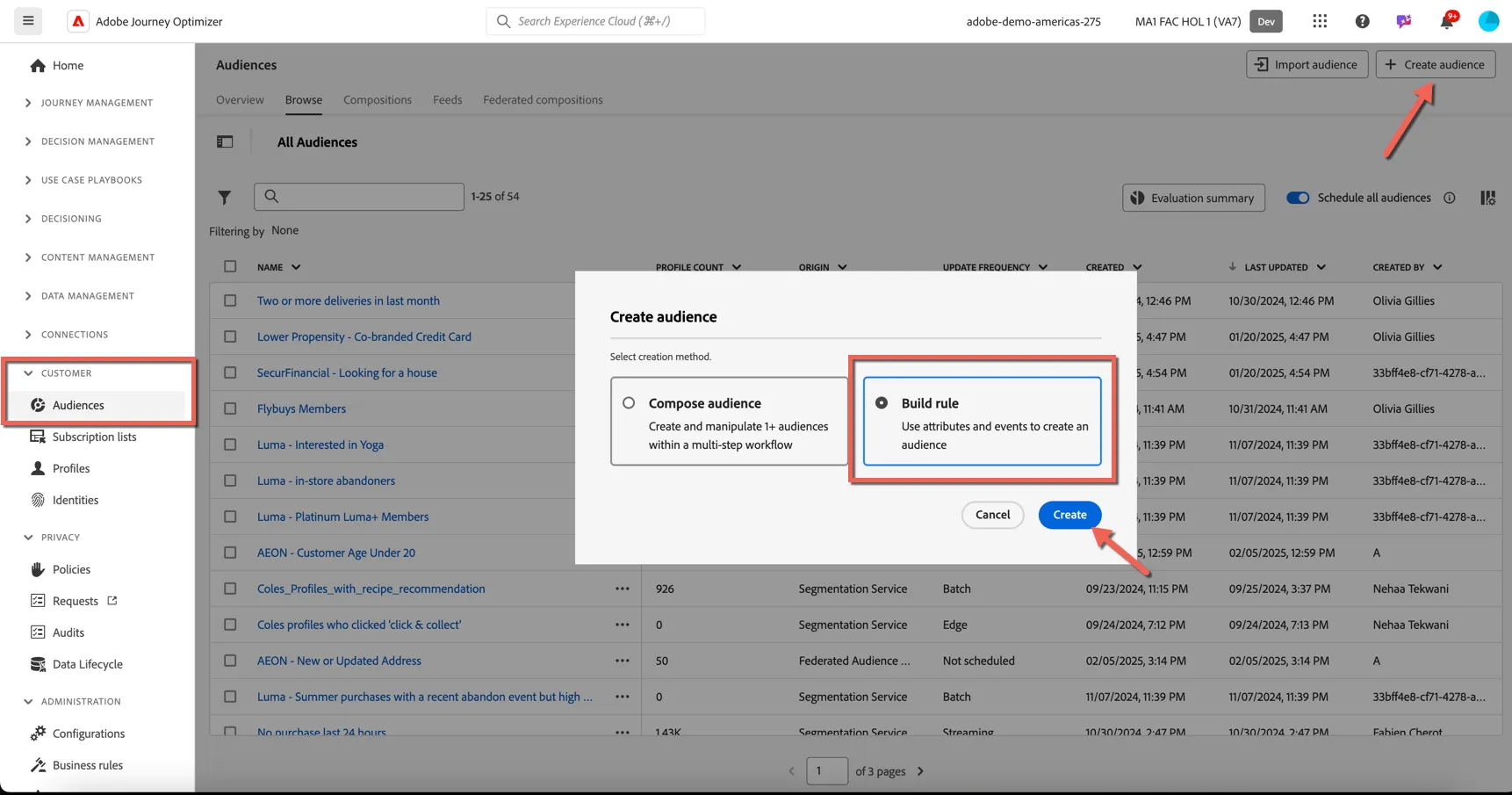The width and height of the screenshot is (1512, 795).
Task: Click the Adobe logo icon
Action: [x=78, y=21]
